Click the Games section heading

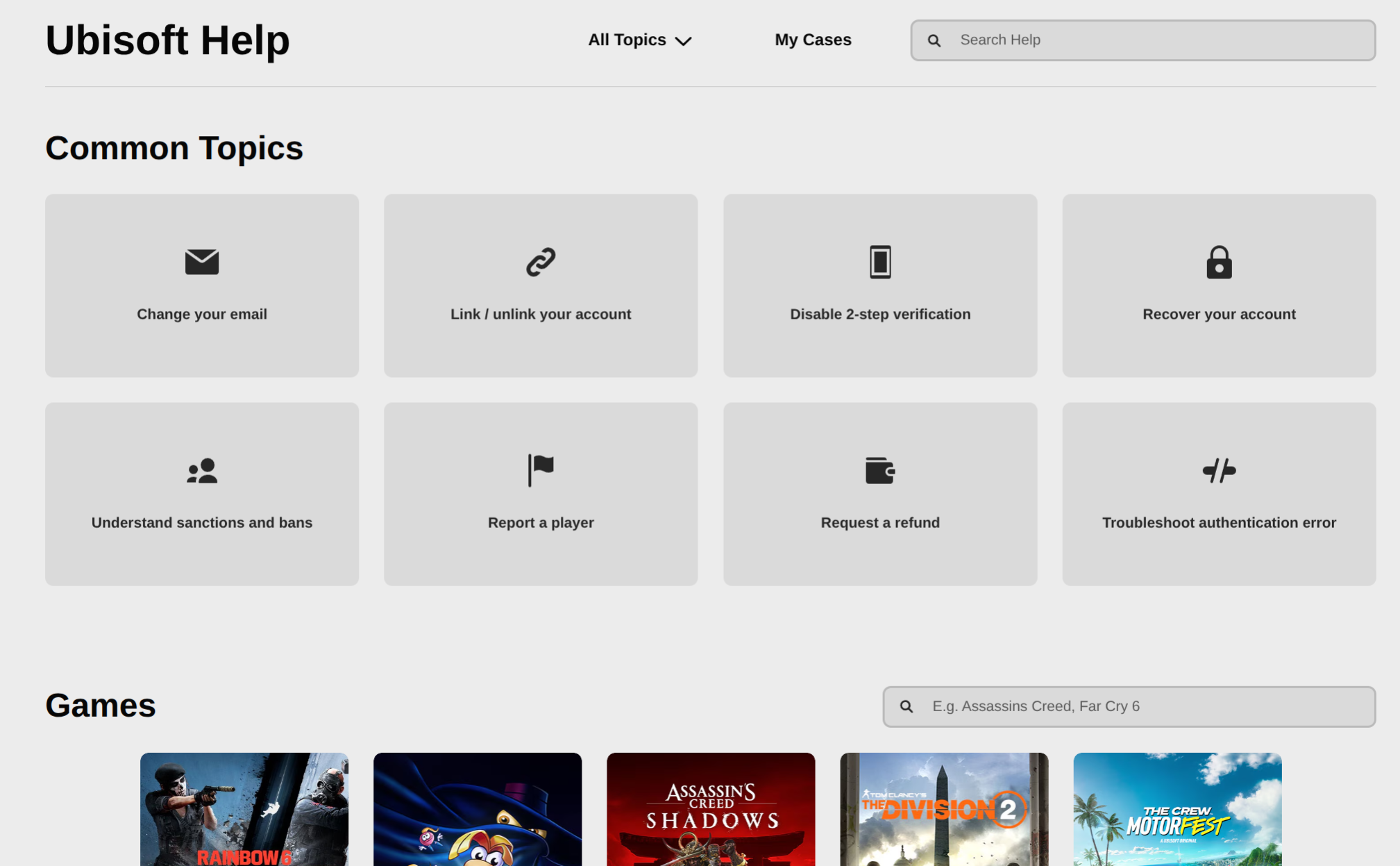click(101, 706)
